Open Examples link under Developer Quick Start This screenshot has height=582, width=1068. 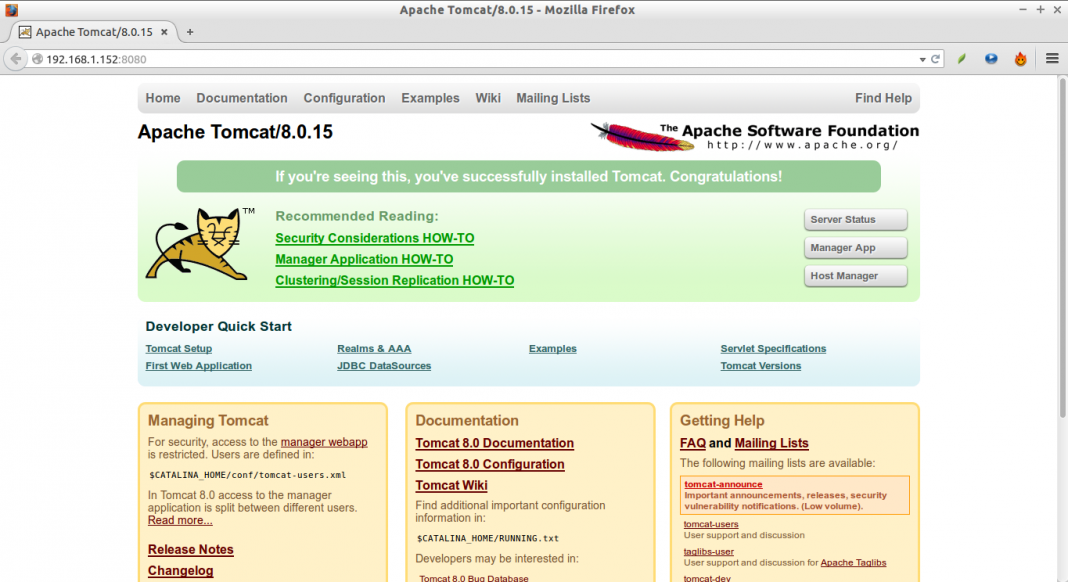(x=552, y=348)
